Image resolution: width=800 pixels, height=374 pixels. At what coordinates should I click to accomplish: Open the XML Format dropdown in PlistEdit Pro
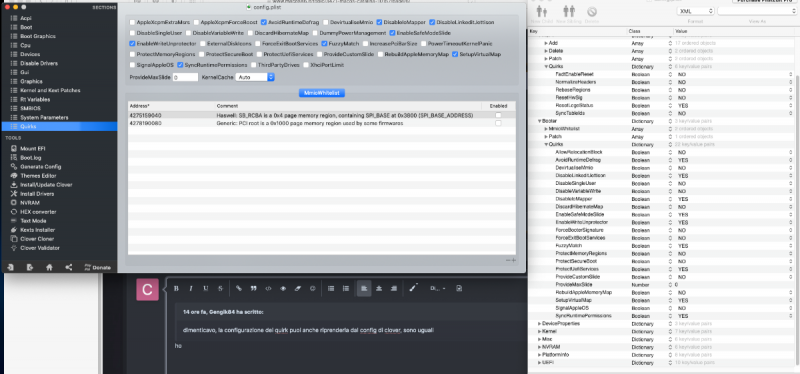[695, 11]
